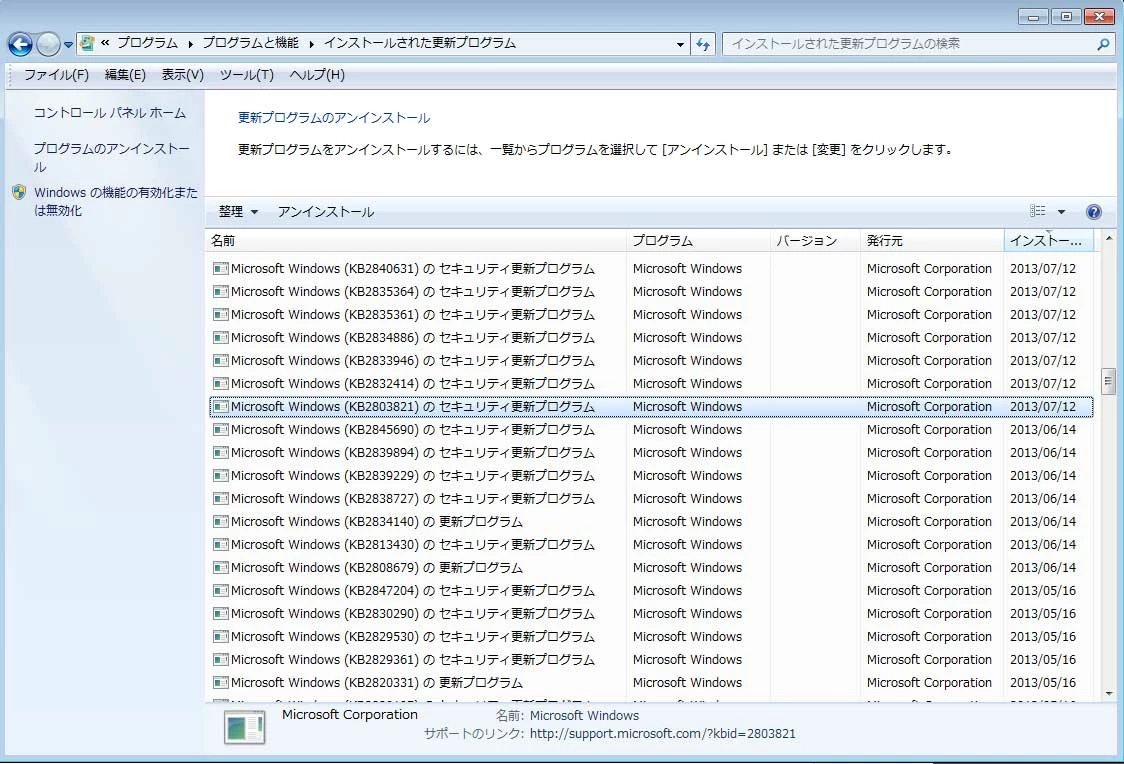Click the large update icon in details pane

click(x=244, y=728)
